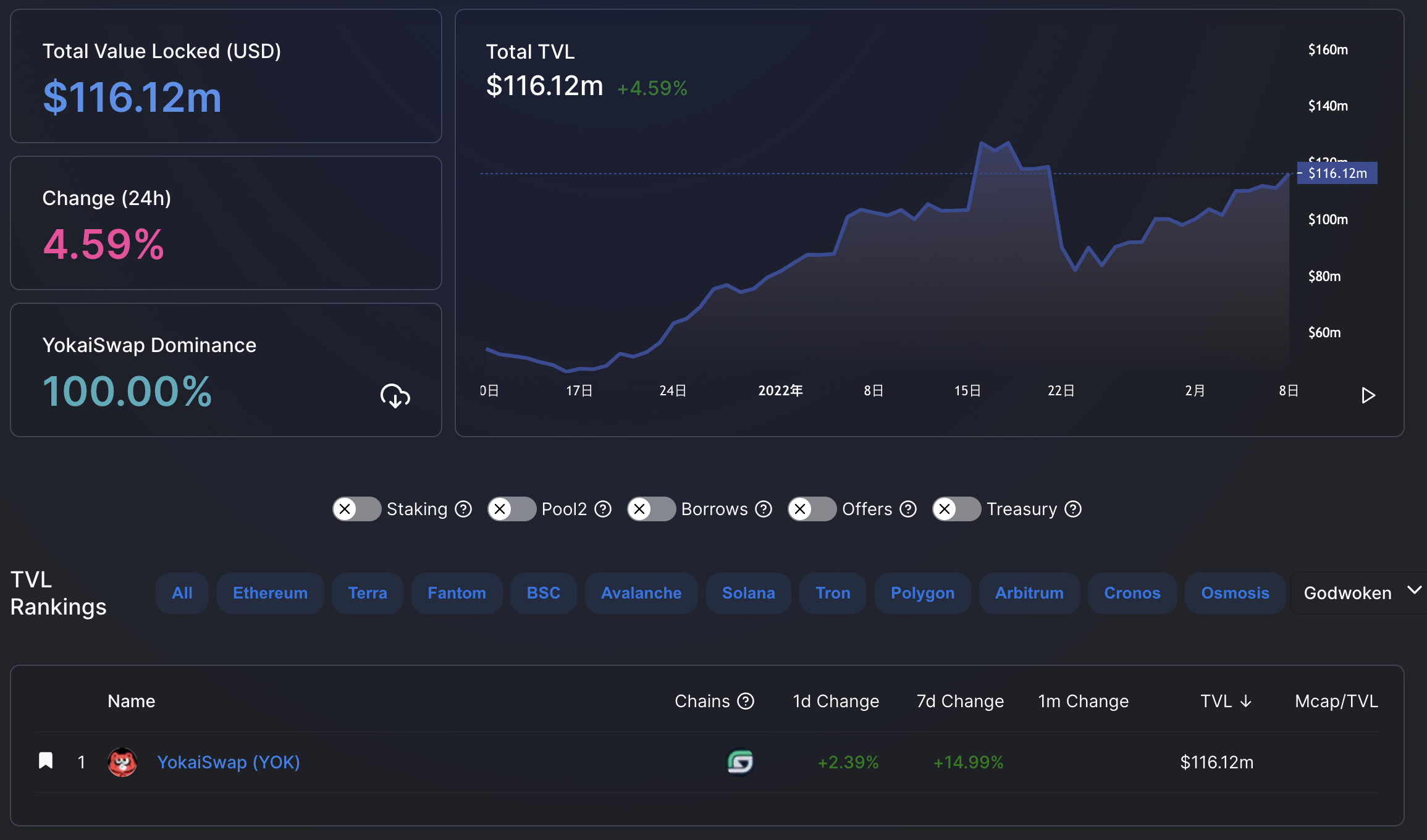The height and width of the screenshot is (840, 1427).
Task: Click the pink 4.59% change value
Action: [x=104, y=244]
